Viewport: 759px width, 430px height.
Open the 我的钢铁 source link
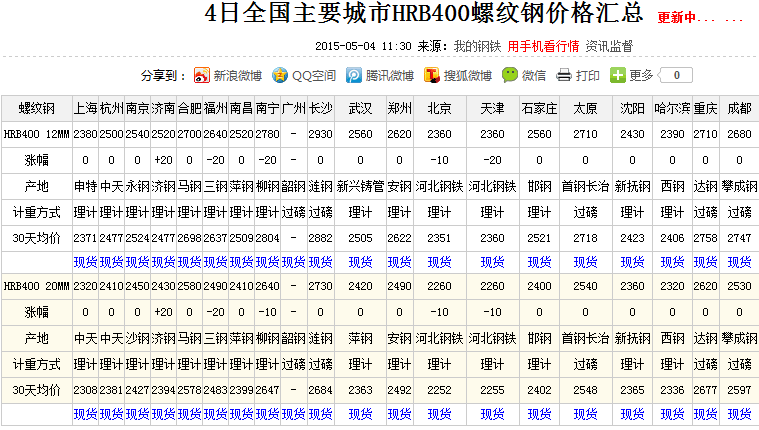(477, 46)
